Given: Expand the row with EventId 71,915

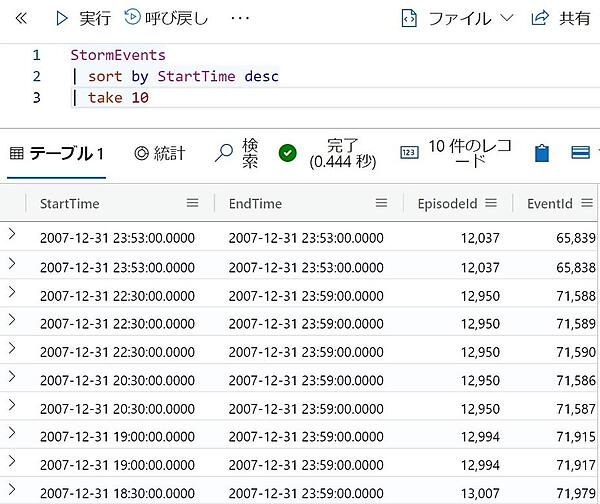Looking at the screenshot, I should pyautogui.click(x=12, y=432).
